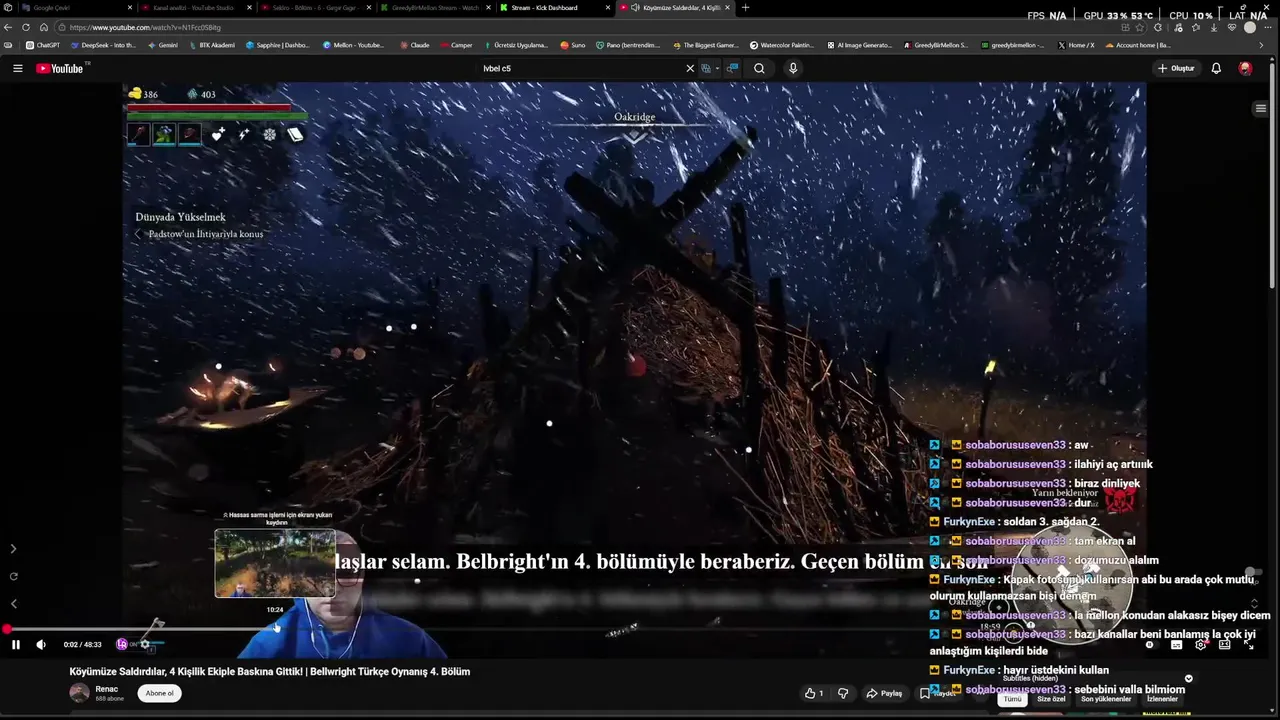Mute the video volume

click(x=41, y=645)
